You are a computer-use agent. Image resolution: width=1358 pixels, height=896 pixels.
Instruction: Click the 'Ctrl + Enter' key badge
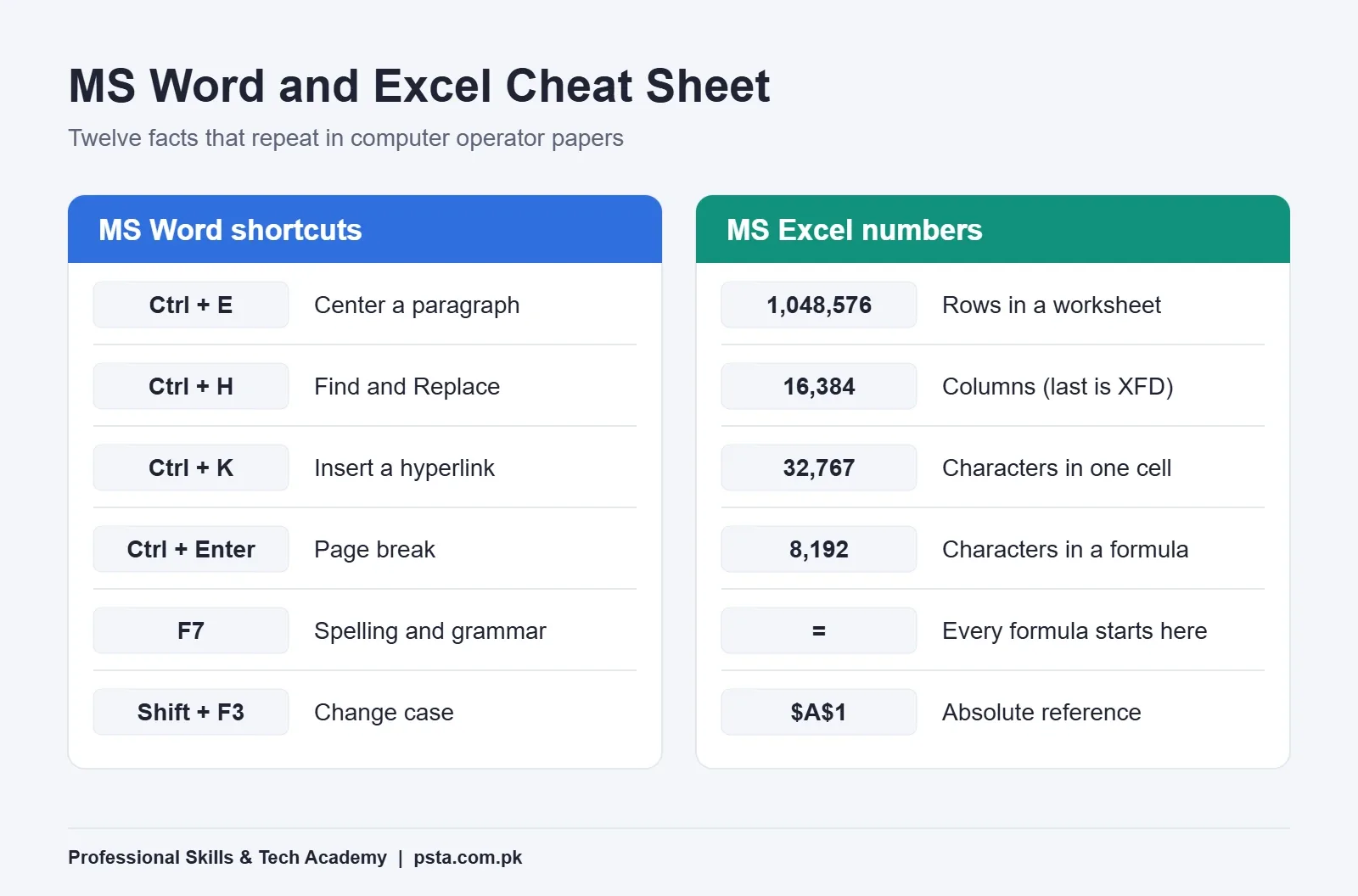point(191,549)
